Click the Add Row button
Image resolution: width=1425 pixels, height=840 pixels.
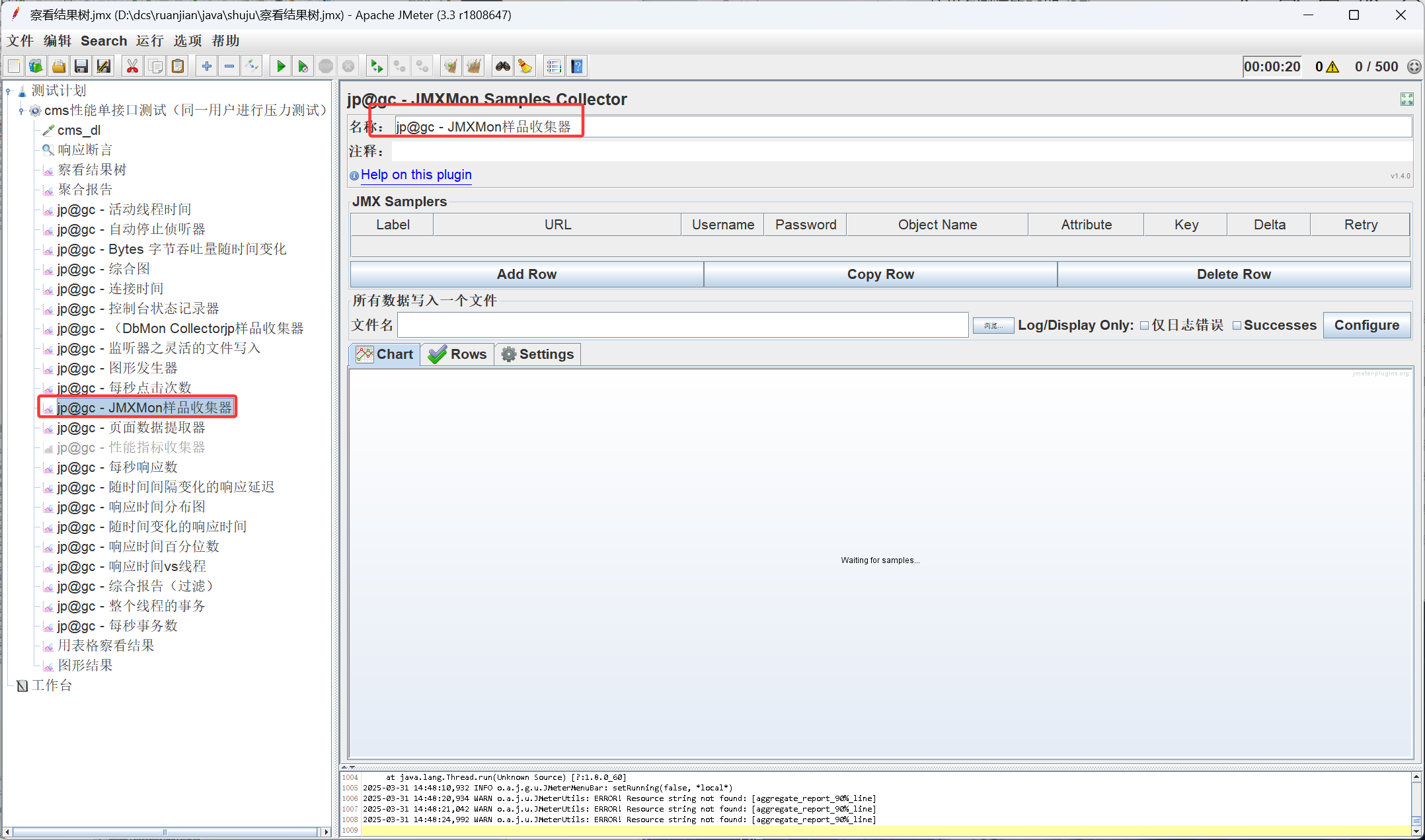pyautogui.click(x=526, y=274)
